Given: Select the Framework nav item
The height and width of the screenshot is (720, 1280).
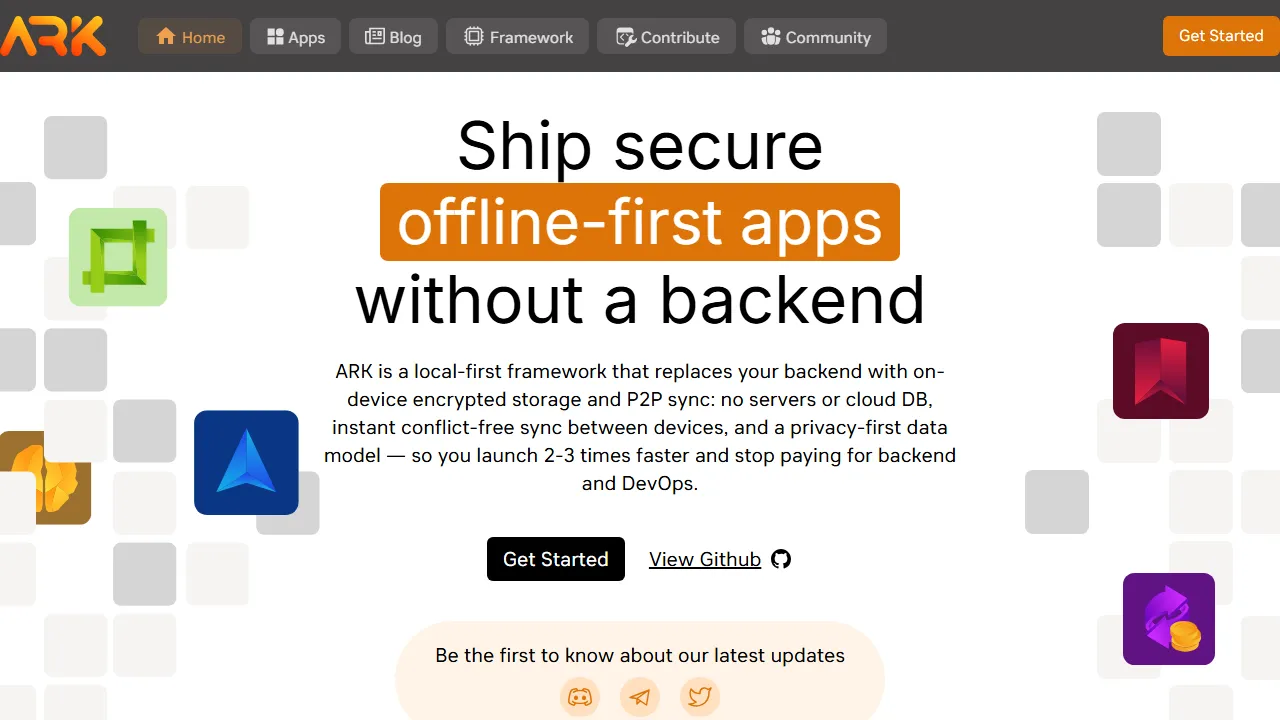Looking at the screenshot, I should coord(517,37).
